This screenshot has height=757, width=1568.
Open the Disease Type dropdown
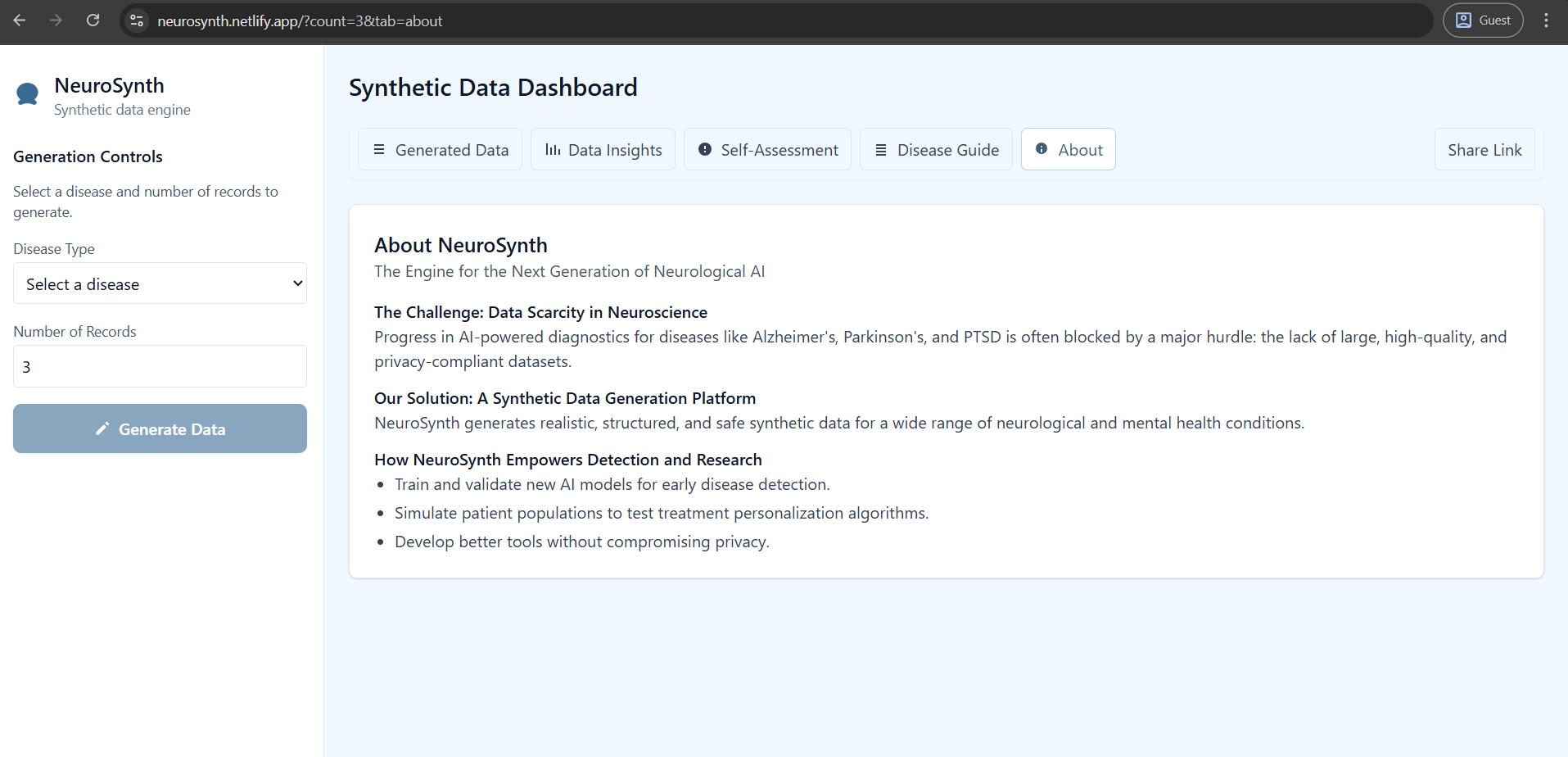pyautogui.click(x=160, y=283)
